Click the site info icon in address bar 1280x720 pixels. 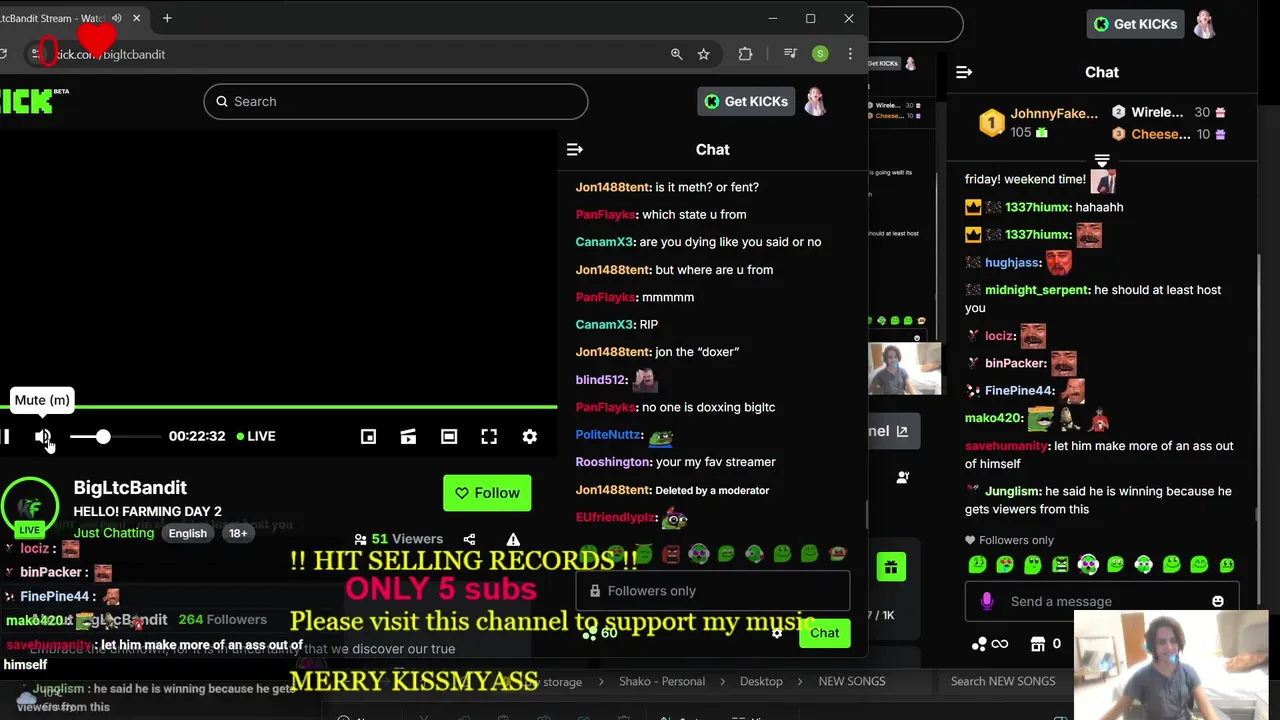[36, 54]
